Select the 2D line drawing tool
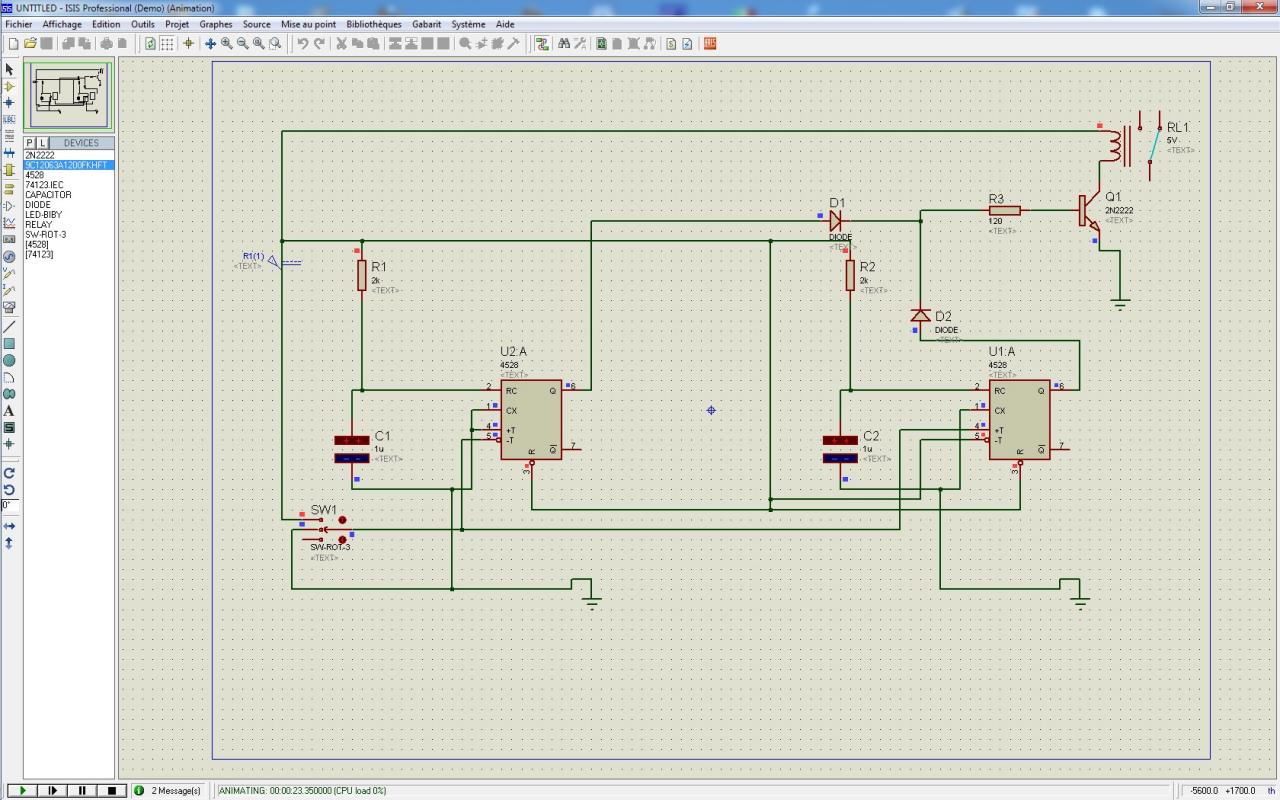 tap(9, 326)
